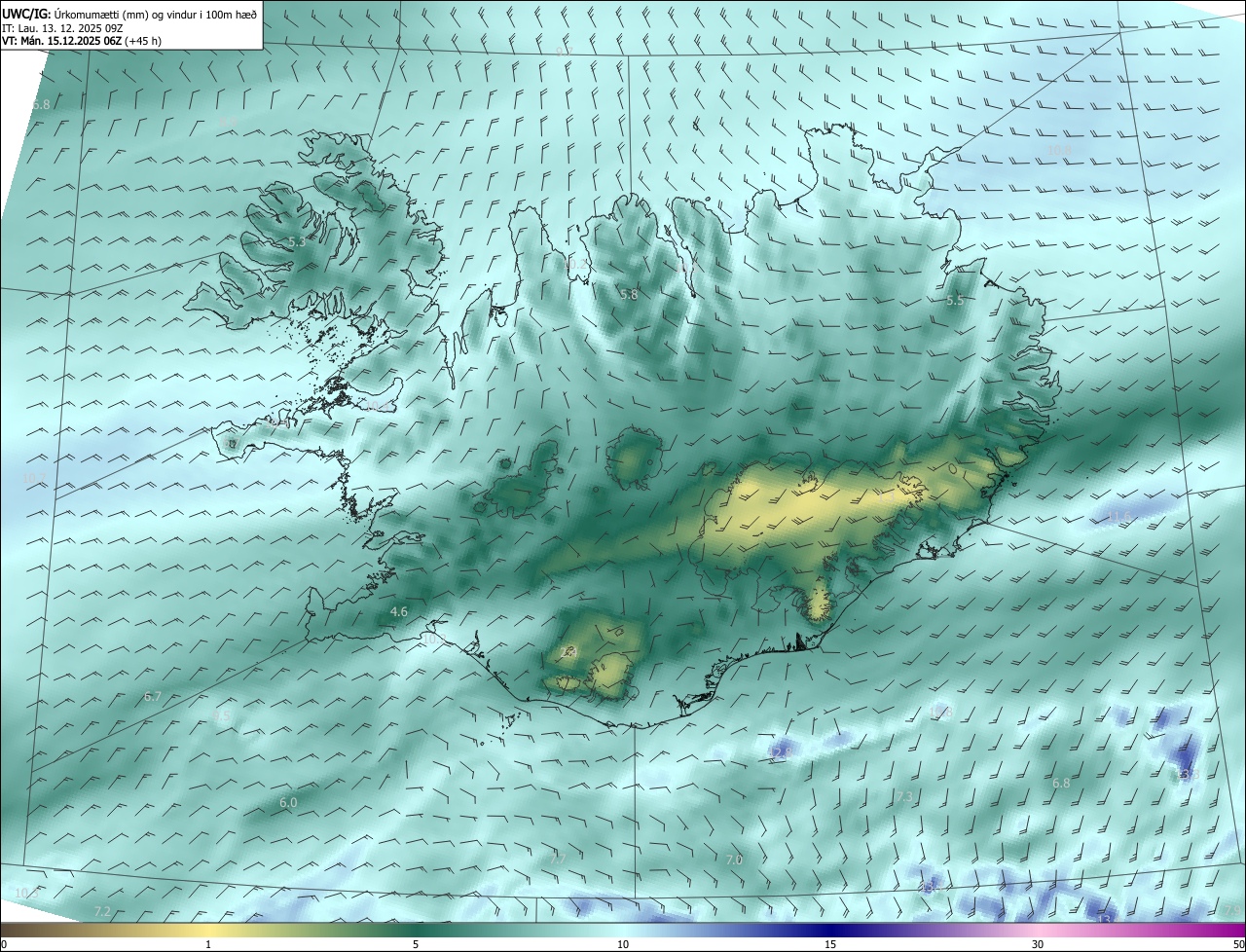This screenshot has height=952, width=1246.
Task: Click the "5.5" value in northeast Iceland
Action: coord(955,301)
